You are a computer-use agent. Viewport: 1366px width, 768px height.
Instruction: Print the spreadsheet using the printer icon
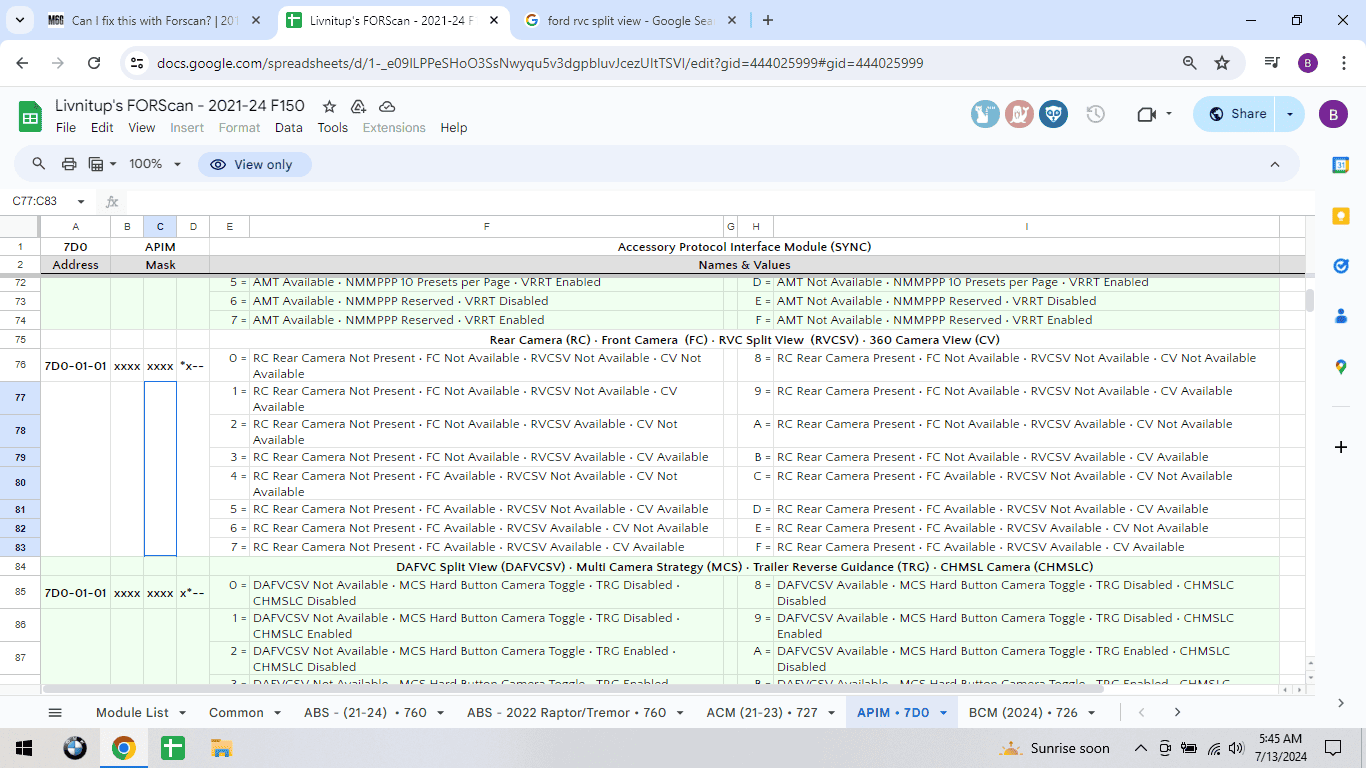tap(69, 164)
